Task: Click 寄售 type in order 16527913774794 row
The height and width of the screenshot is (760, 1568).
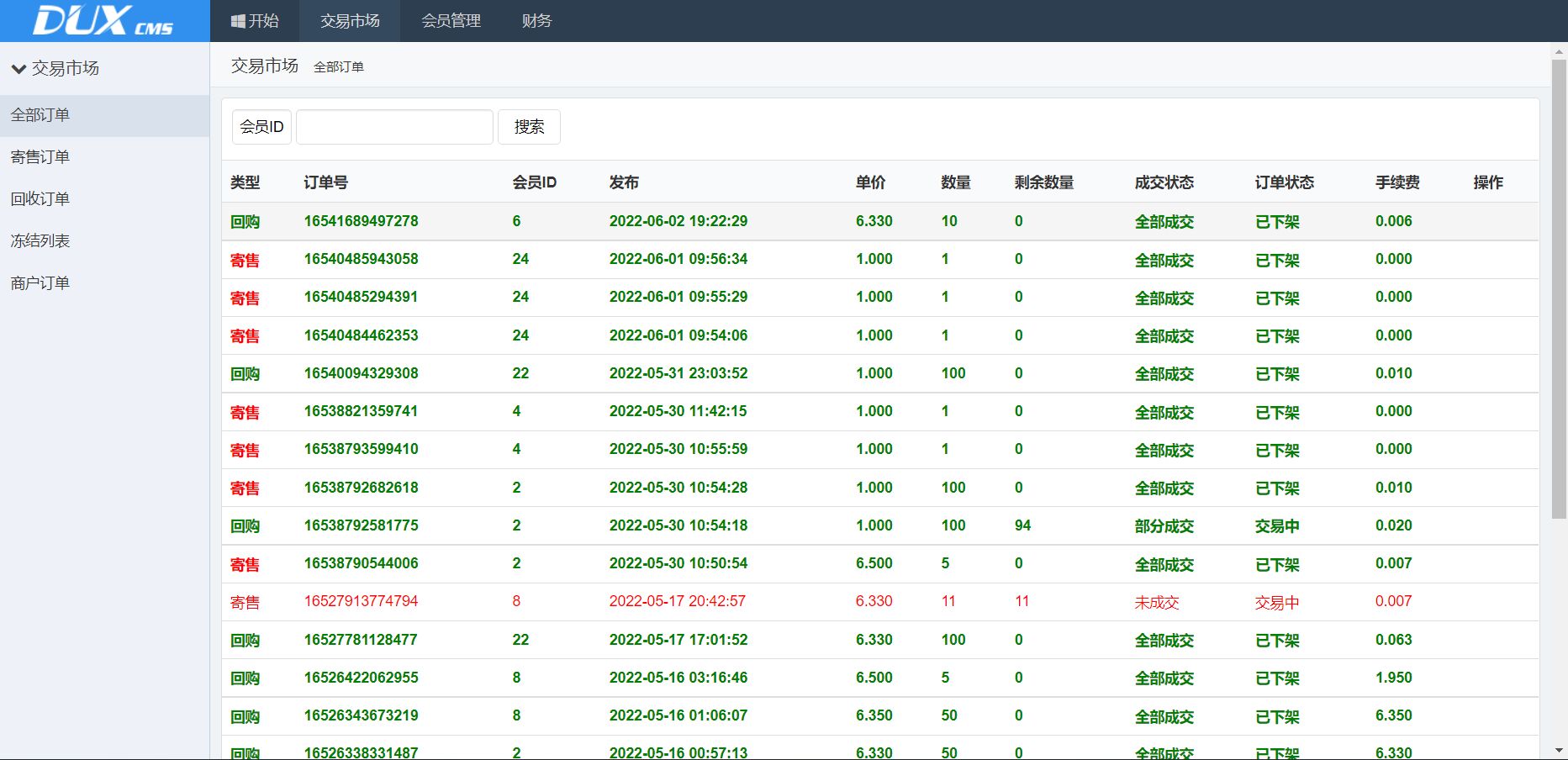Action: click(245, 602)
